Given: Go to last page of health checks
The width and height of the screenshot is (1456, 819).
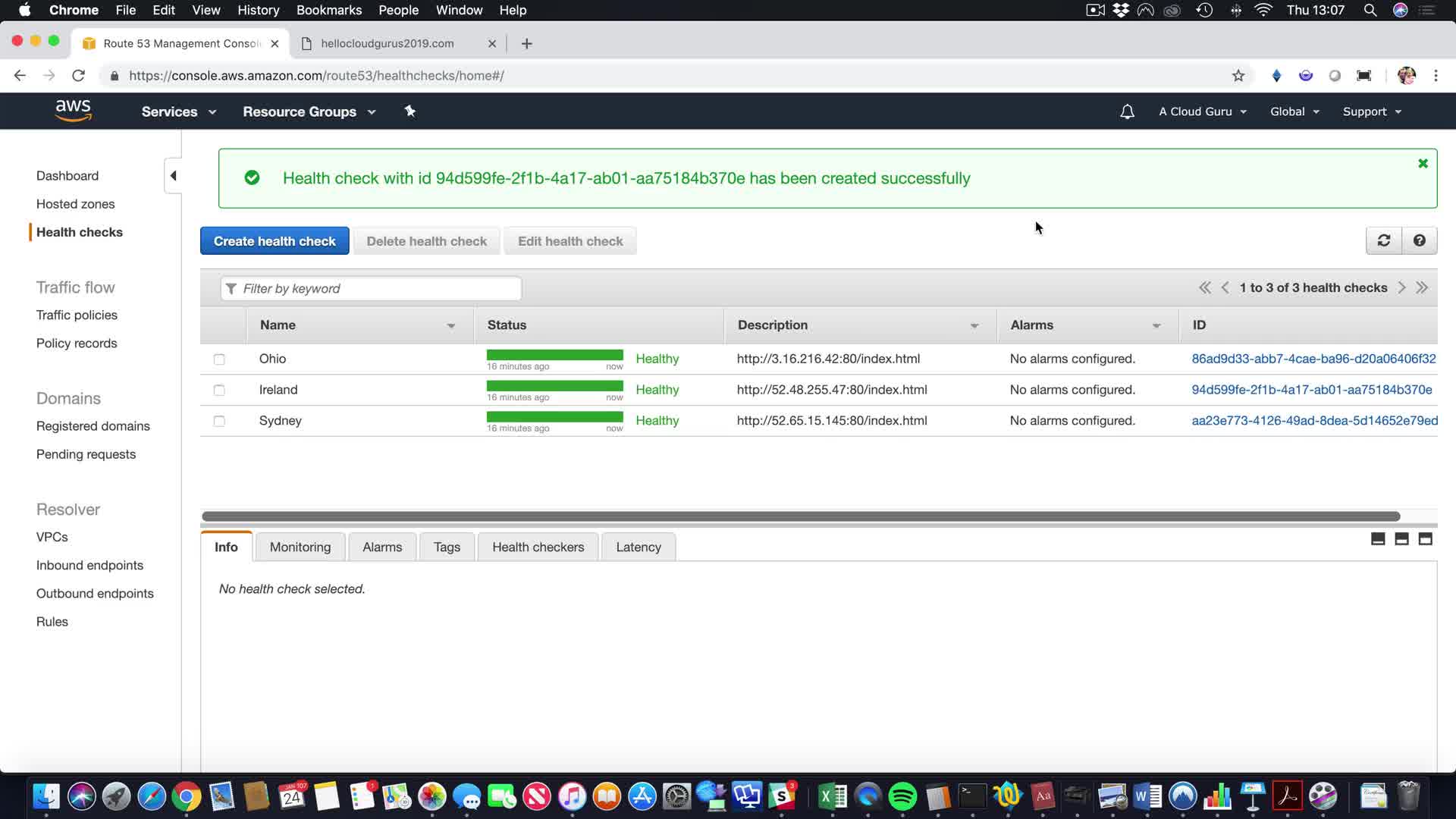Looking at the screenshot, I should coord(1422,287).
